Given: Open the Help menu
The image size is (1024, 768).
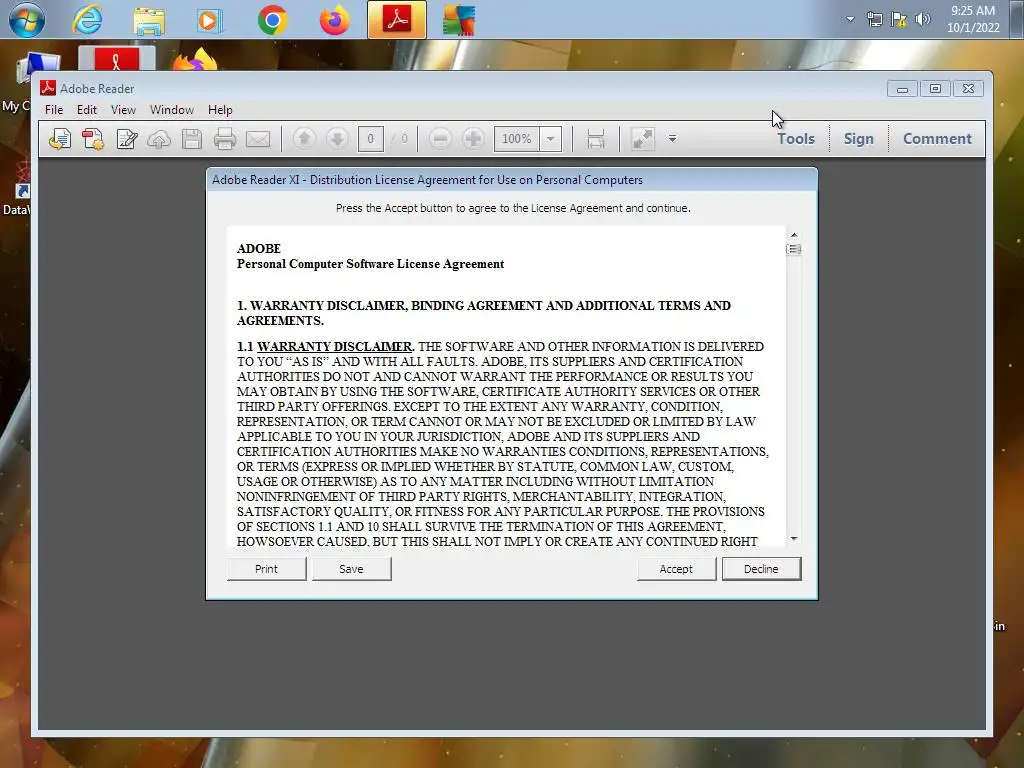Looking at the screenshot, I should 220,110.
